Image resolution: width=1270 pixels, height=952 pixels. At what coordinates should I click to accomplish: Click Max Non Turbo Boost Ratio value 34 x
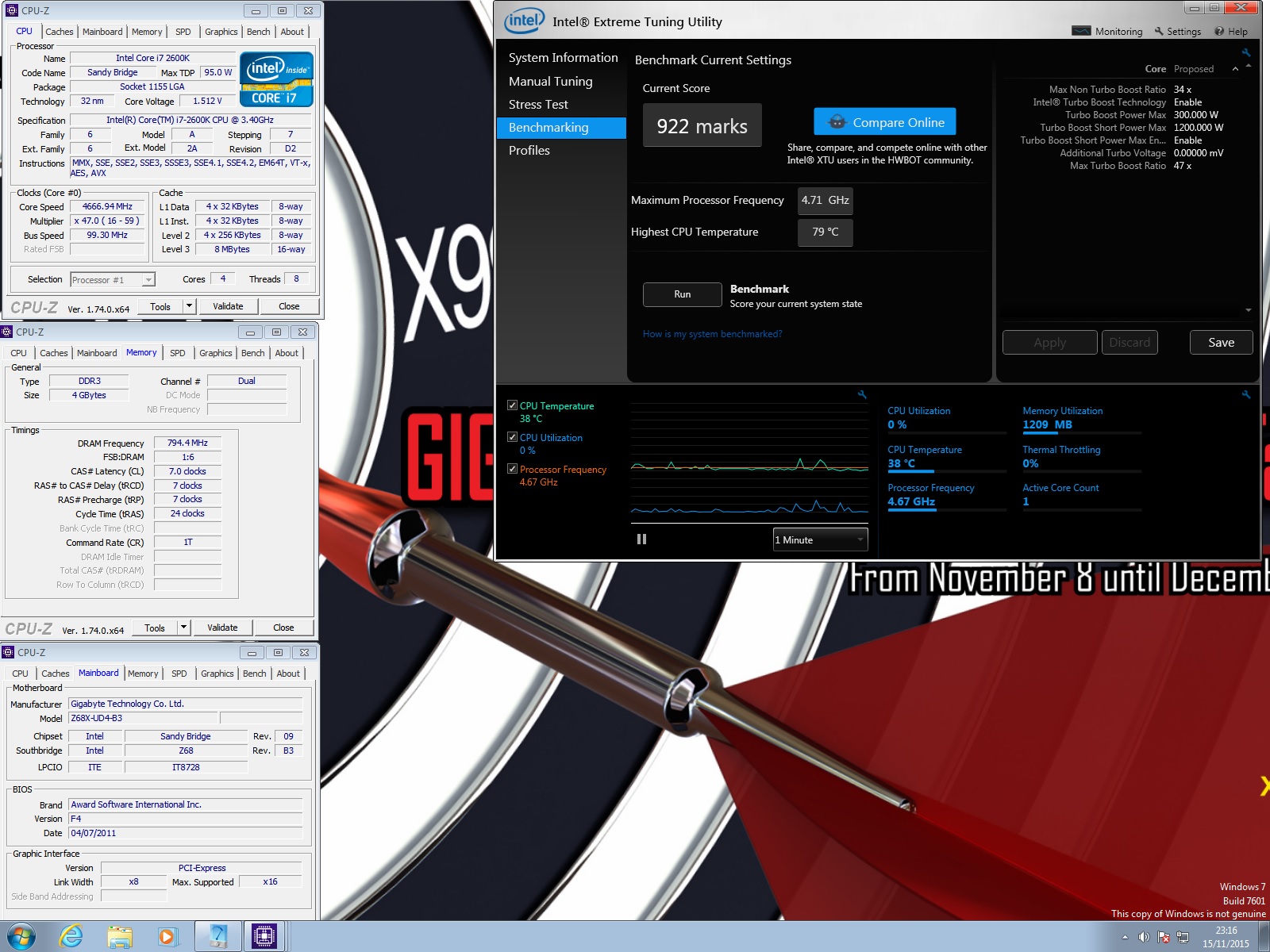pyautogui.click(x=1183, y=90)
